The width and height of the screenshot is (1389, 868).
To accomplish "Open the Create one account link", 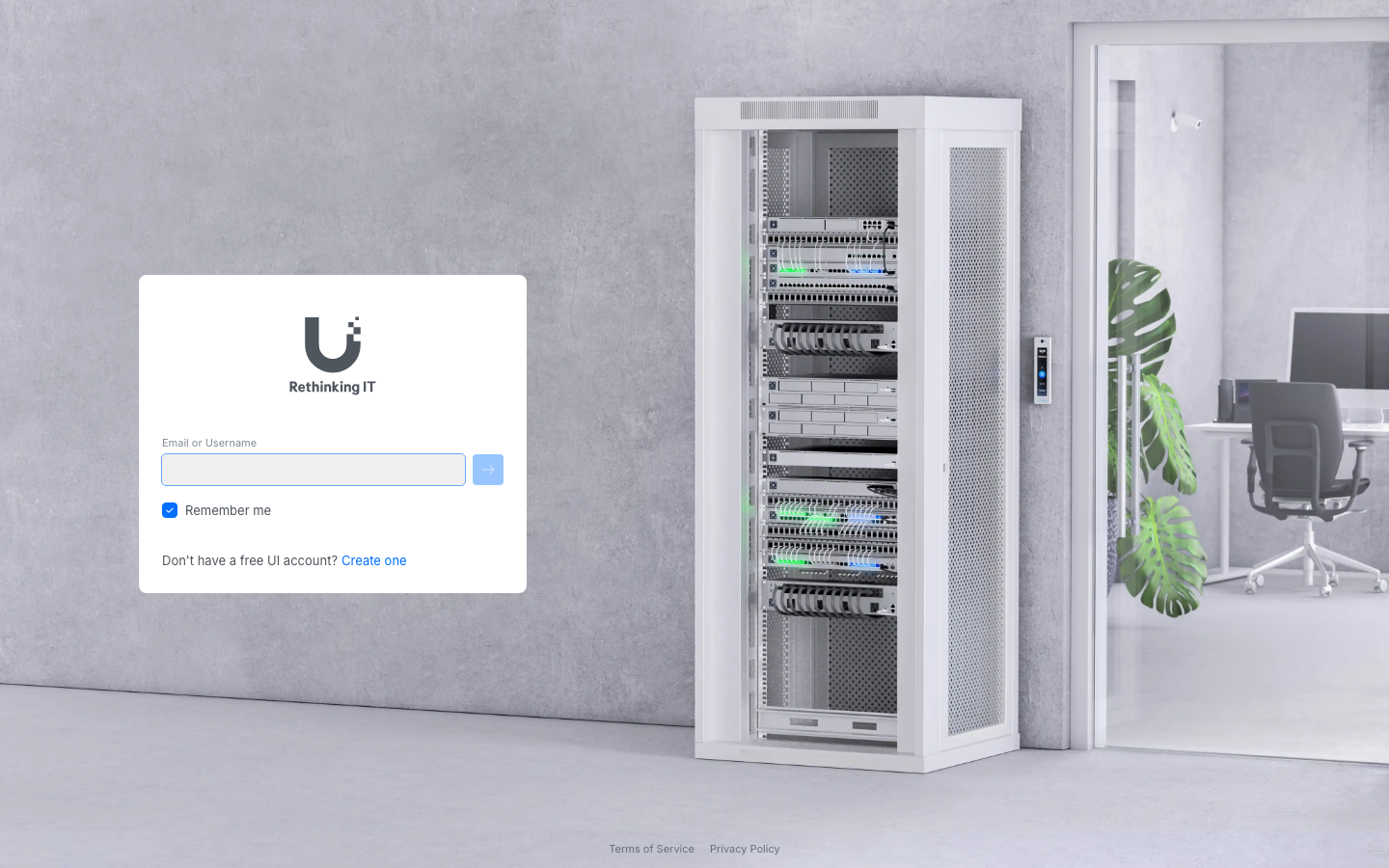I will (x=374, y=560).
